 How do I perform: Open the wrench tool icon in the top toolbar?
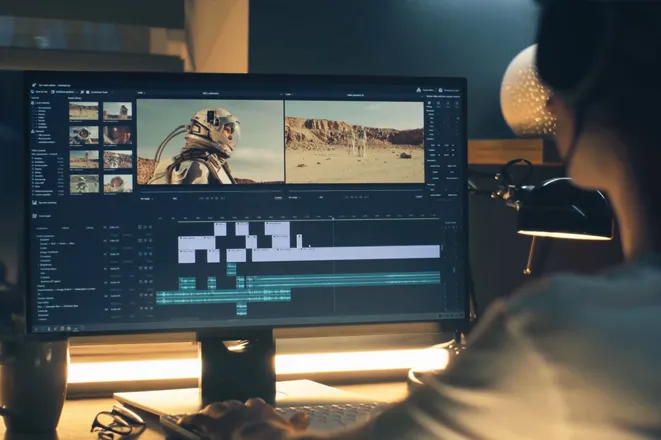coord(82,92)
